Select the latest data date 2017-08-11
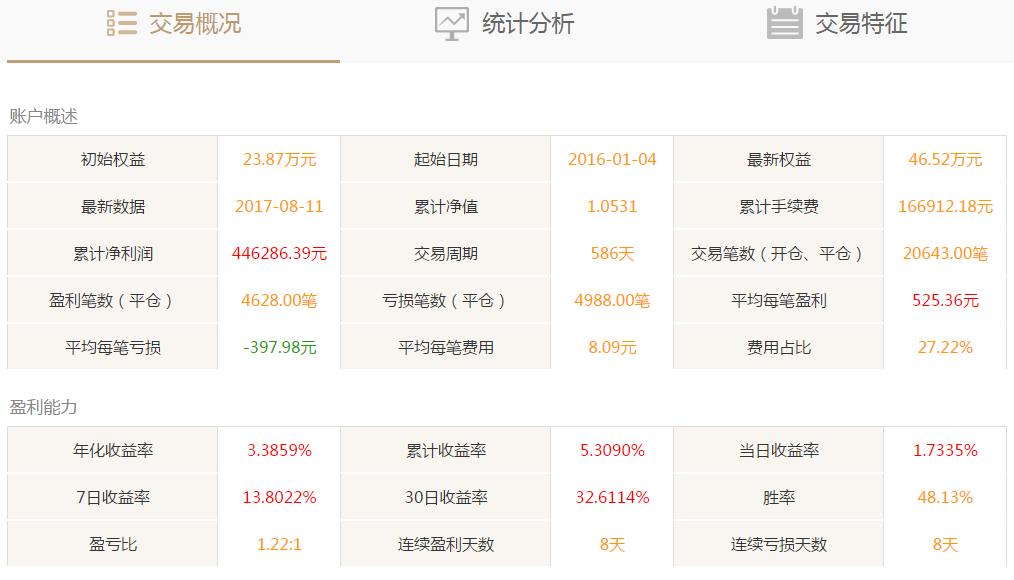Viewport: 1014px width, 580px height. (x=279, y=207)
